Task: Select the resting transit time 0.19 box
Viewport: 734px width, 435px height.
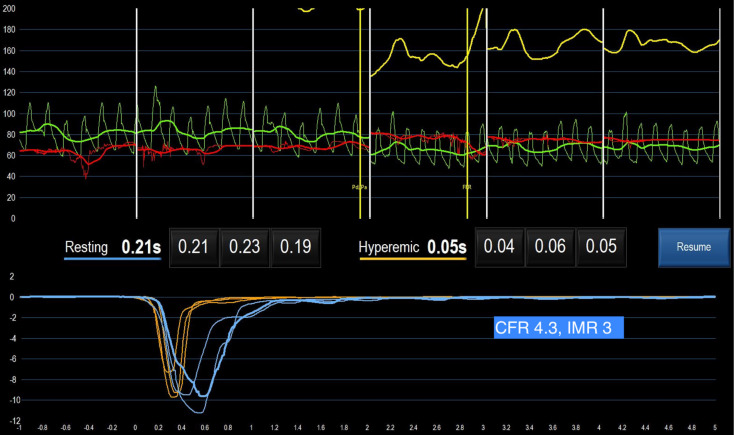Action: [296, 247]
